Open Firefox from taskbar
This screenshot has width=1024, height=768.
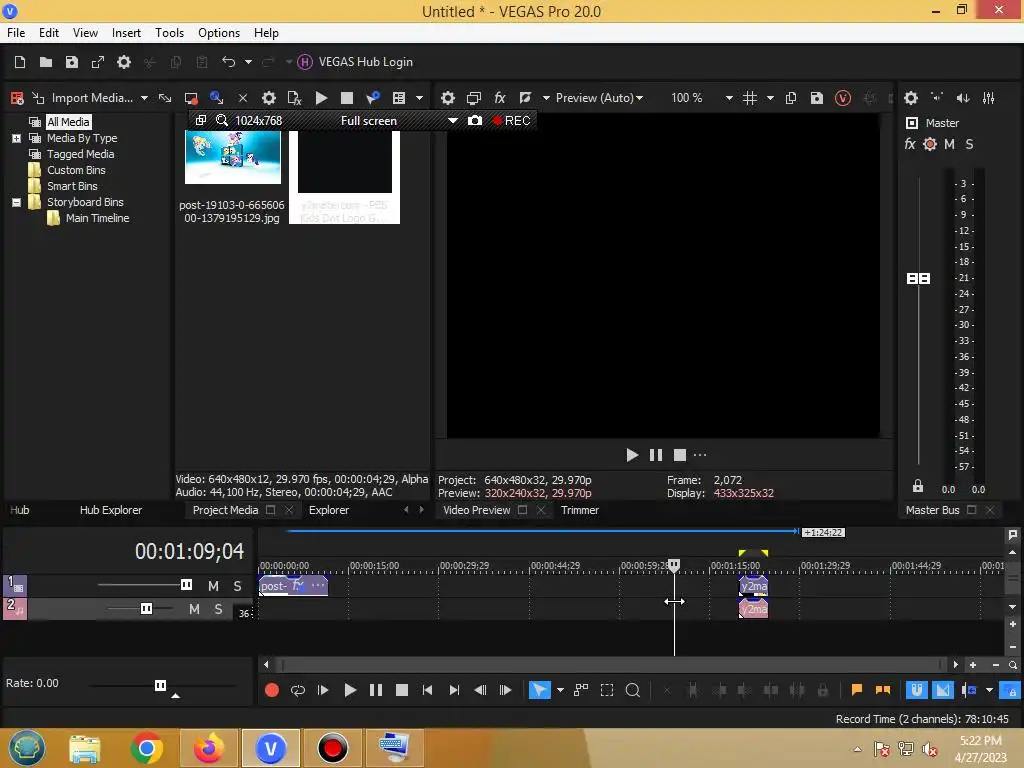coord(209,748)
